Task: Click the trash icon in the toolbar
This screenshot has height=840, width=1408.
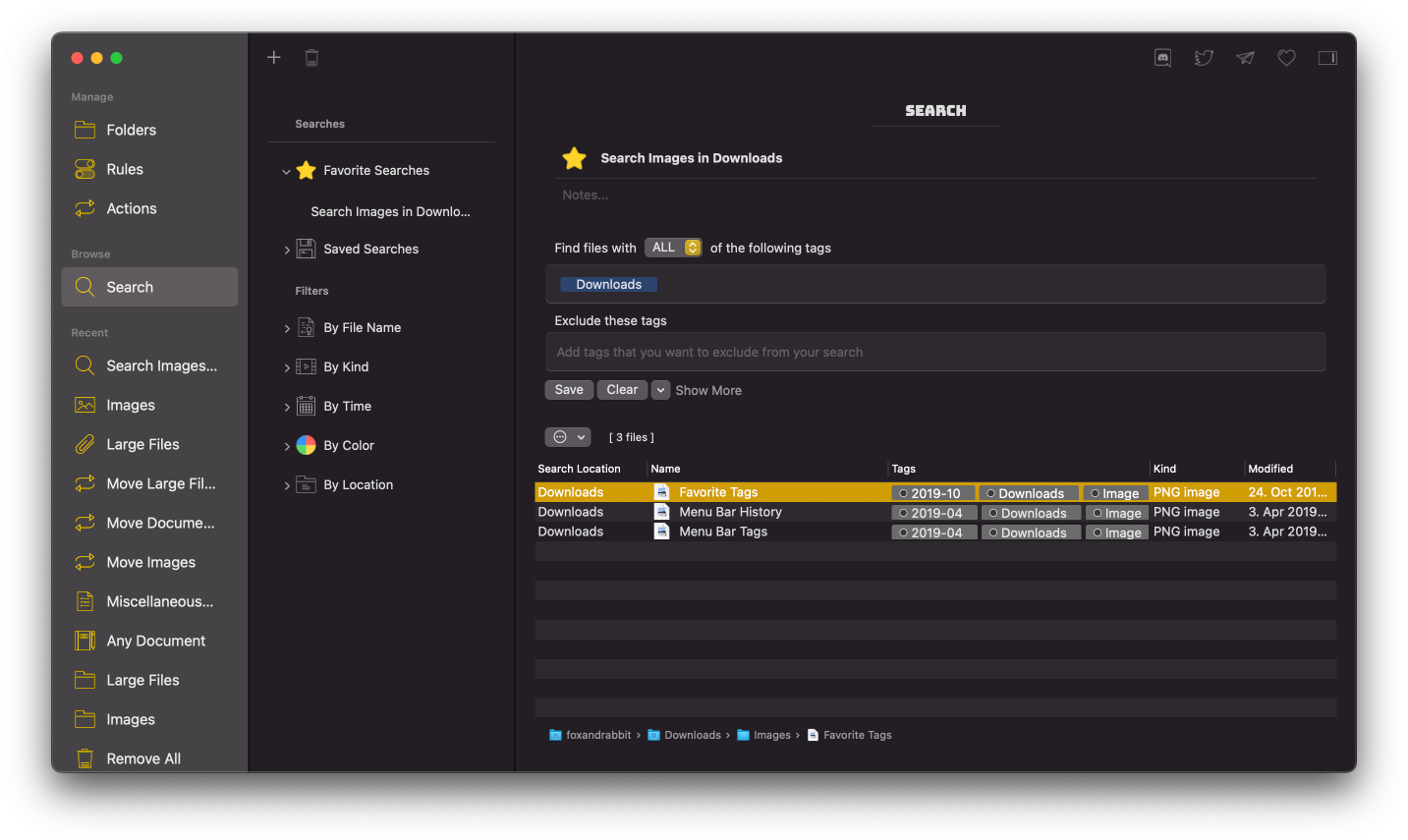Action: coord(311,57)
